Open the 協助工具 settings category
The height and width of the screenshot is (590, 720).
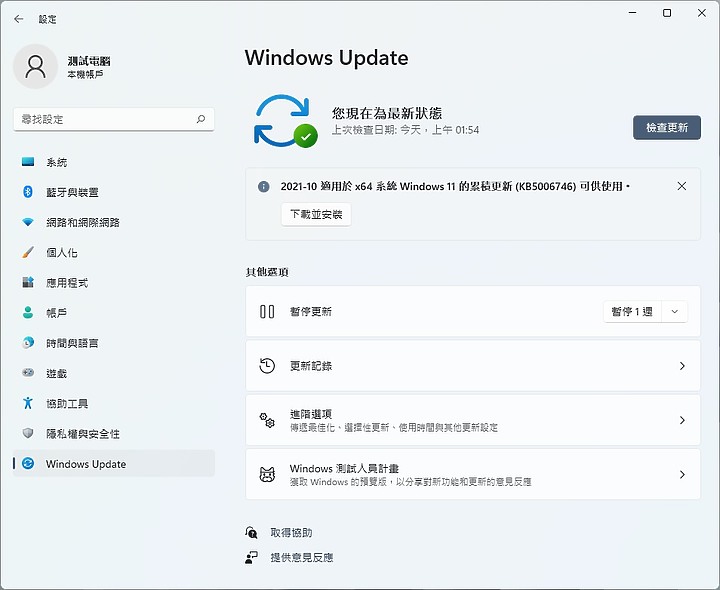point(114,403)
